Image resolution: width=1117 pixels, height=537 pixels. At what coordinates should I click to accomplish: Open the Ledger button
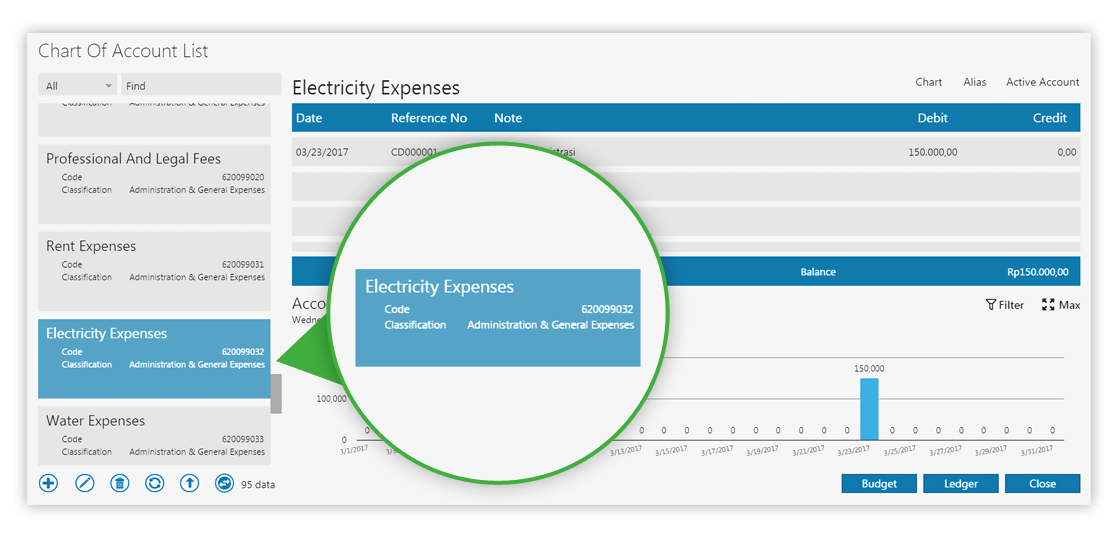coord(959,483)
